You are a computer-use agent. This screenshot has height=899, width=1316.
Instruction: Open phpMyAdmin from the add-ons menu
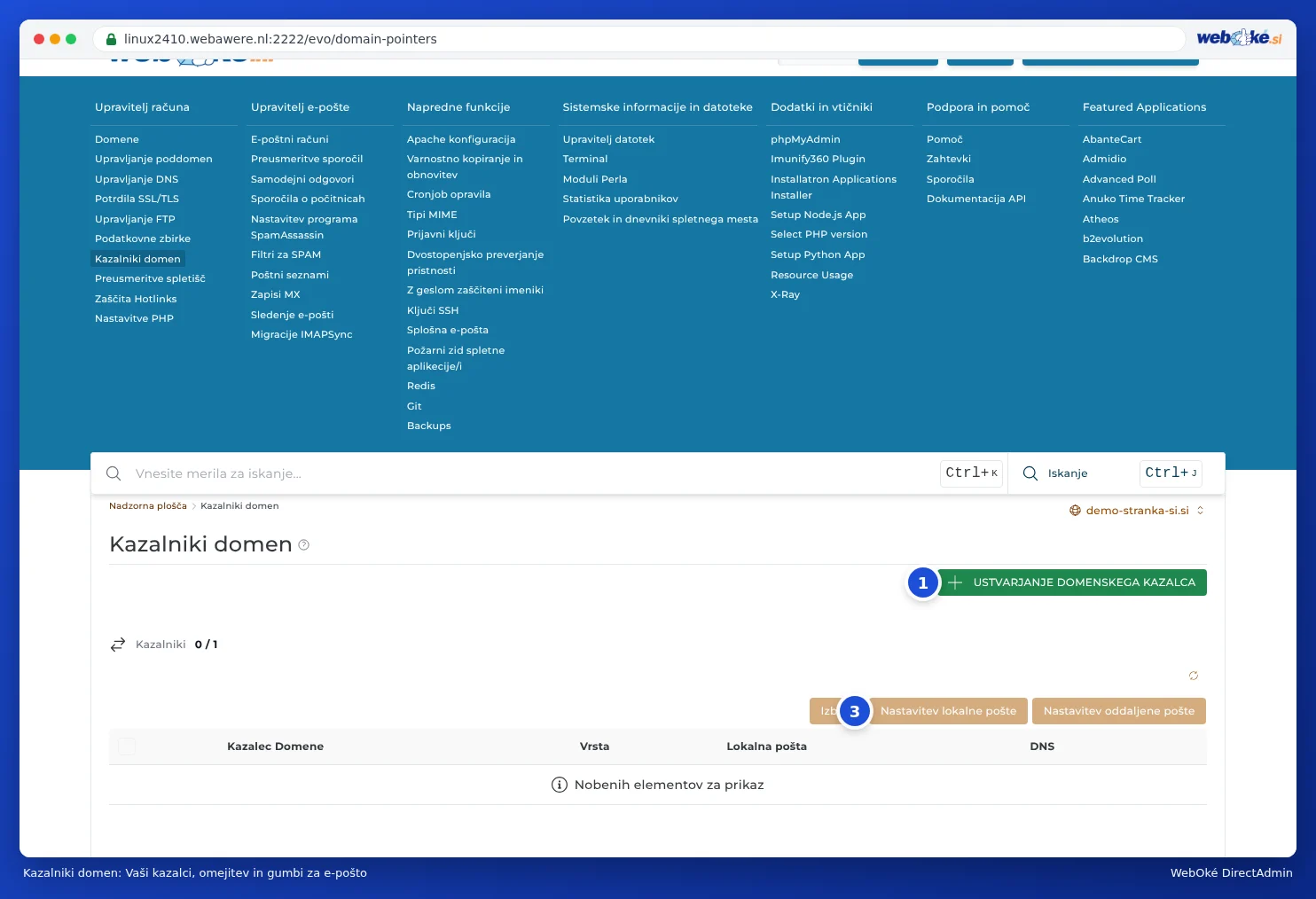click(805, 139)
